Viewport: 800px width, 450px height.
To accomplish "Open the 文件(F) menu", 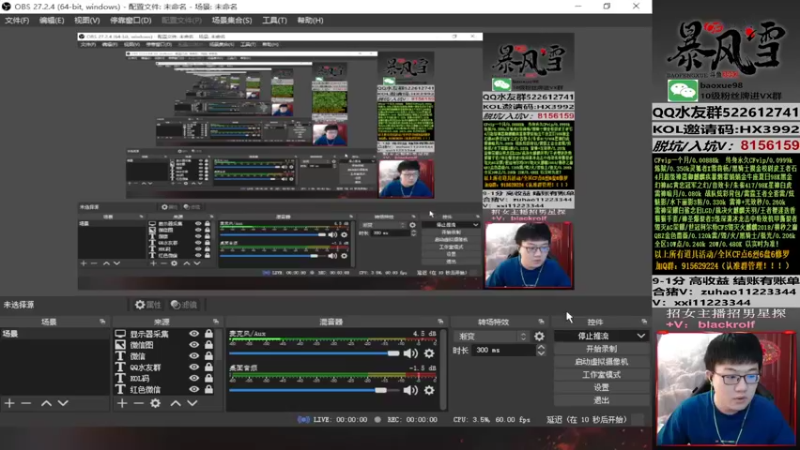I will pyautogui.click(x=17, y=20).
